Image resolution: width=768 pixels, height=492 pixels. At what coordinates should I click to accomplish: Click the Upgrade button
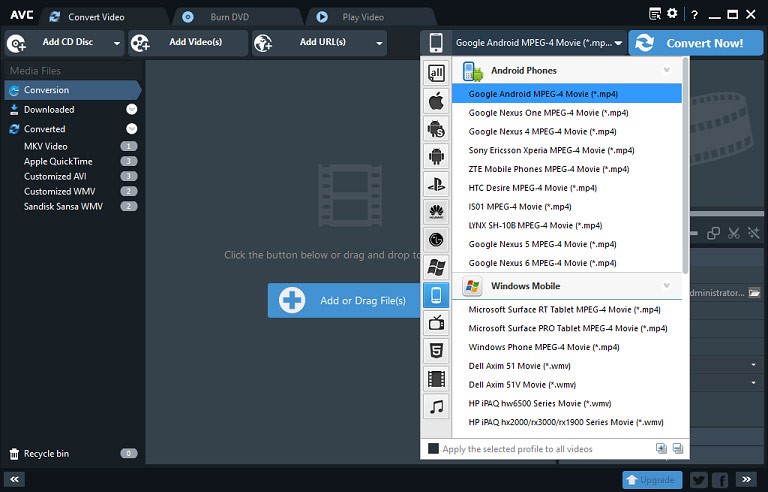pos(652,480)
